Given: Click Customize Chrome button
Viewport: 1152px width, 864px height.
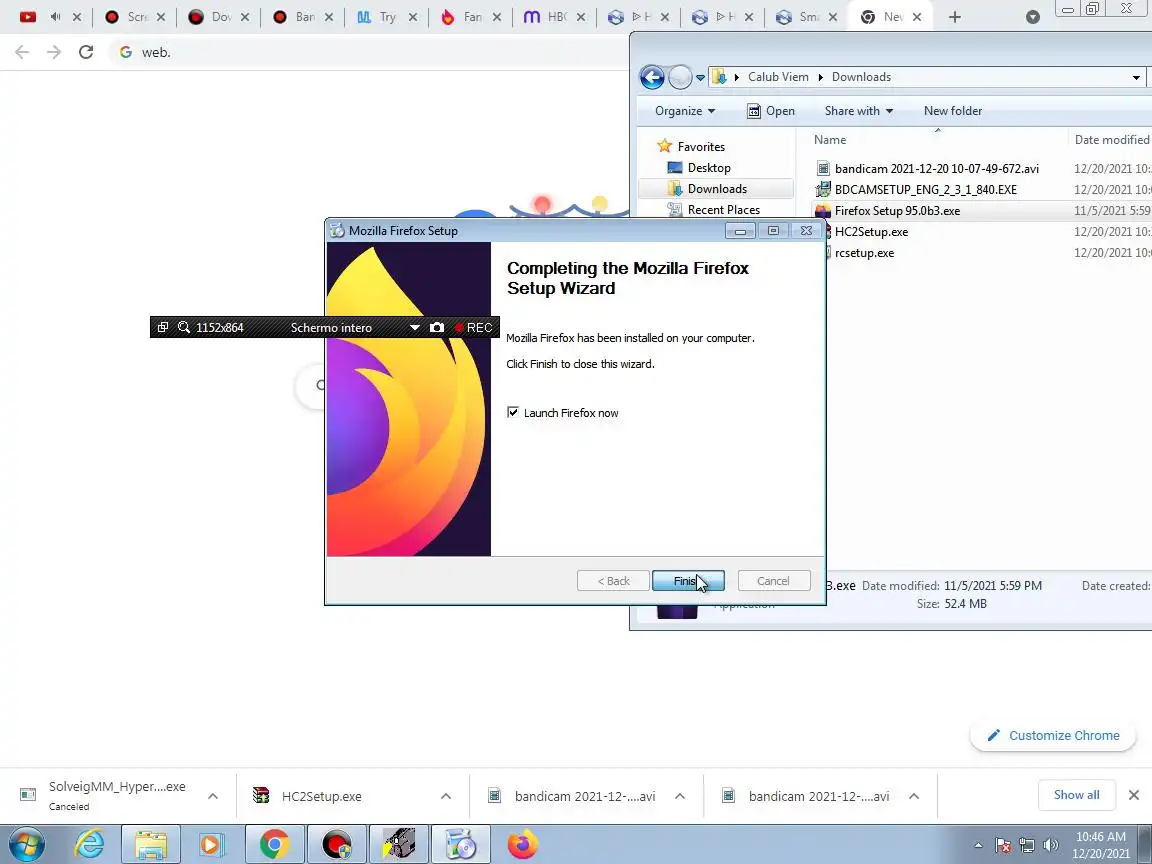Looking at the screenshot, I should (x=1053, y=735).
